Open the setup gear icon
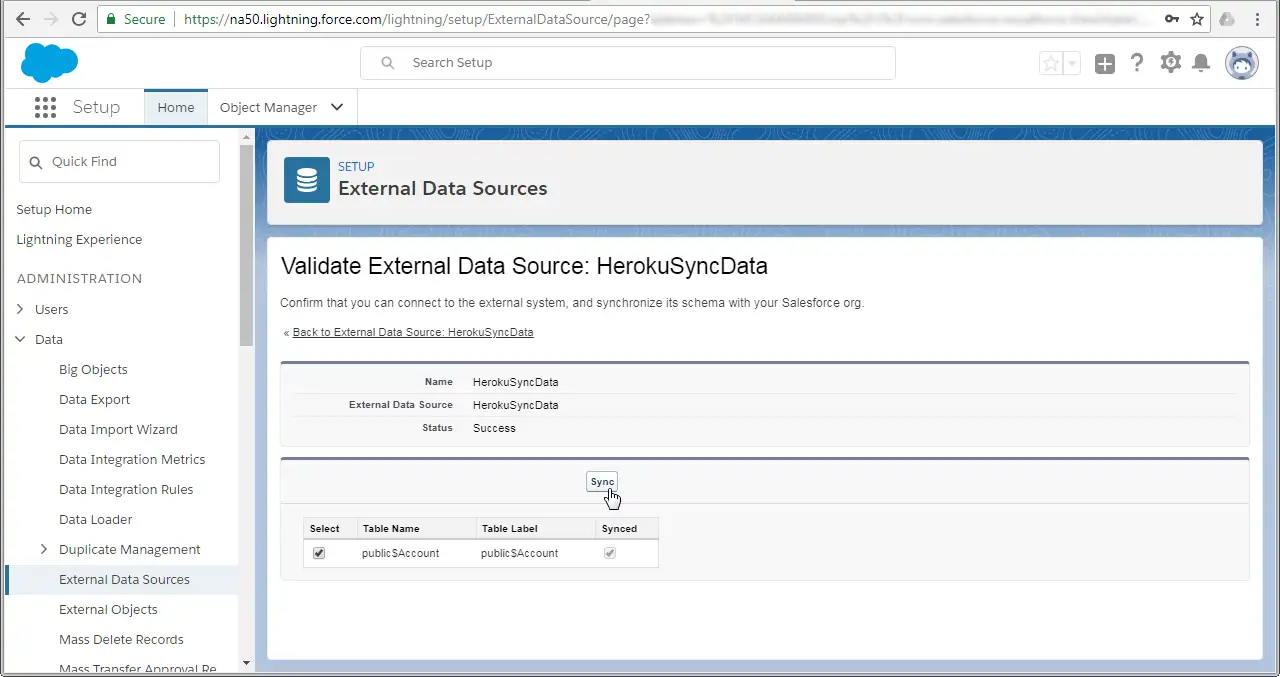1280x677 pixels. pyautogui.click(x=1170, y=63)
